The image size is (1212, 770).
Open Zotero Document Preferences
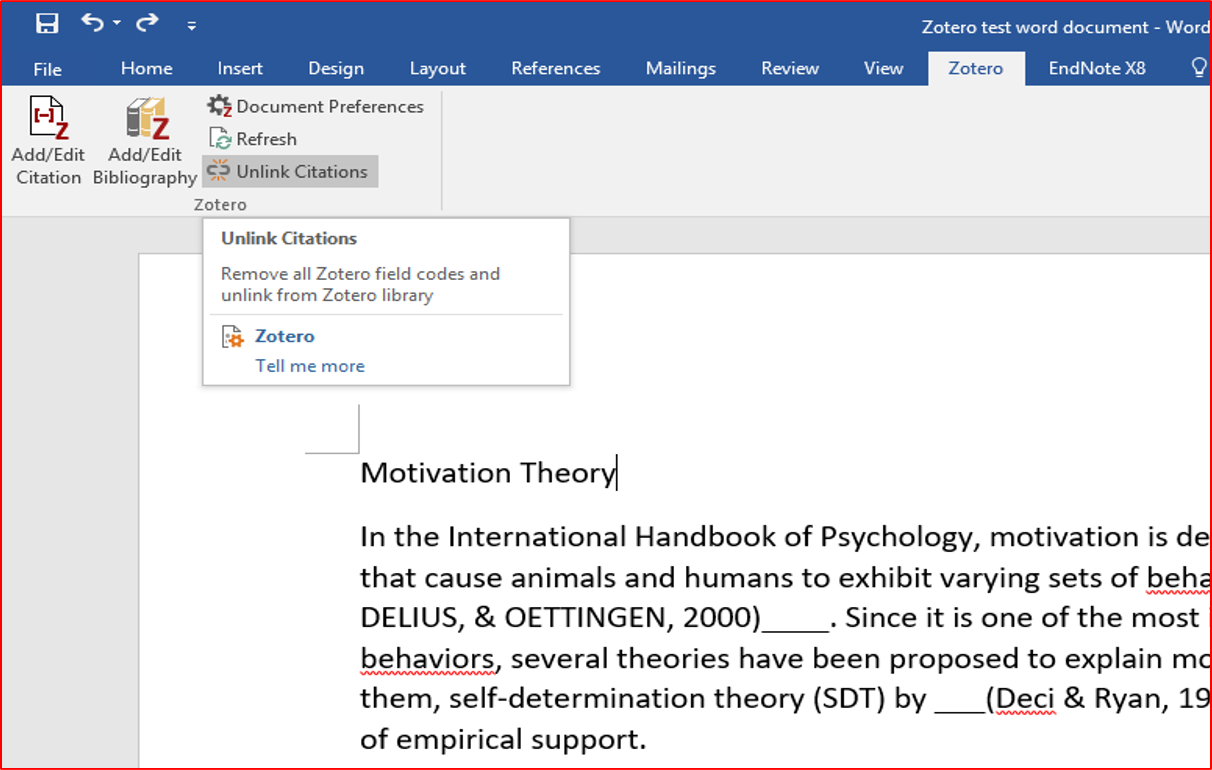click(x=316, y=106)
